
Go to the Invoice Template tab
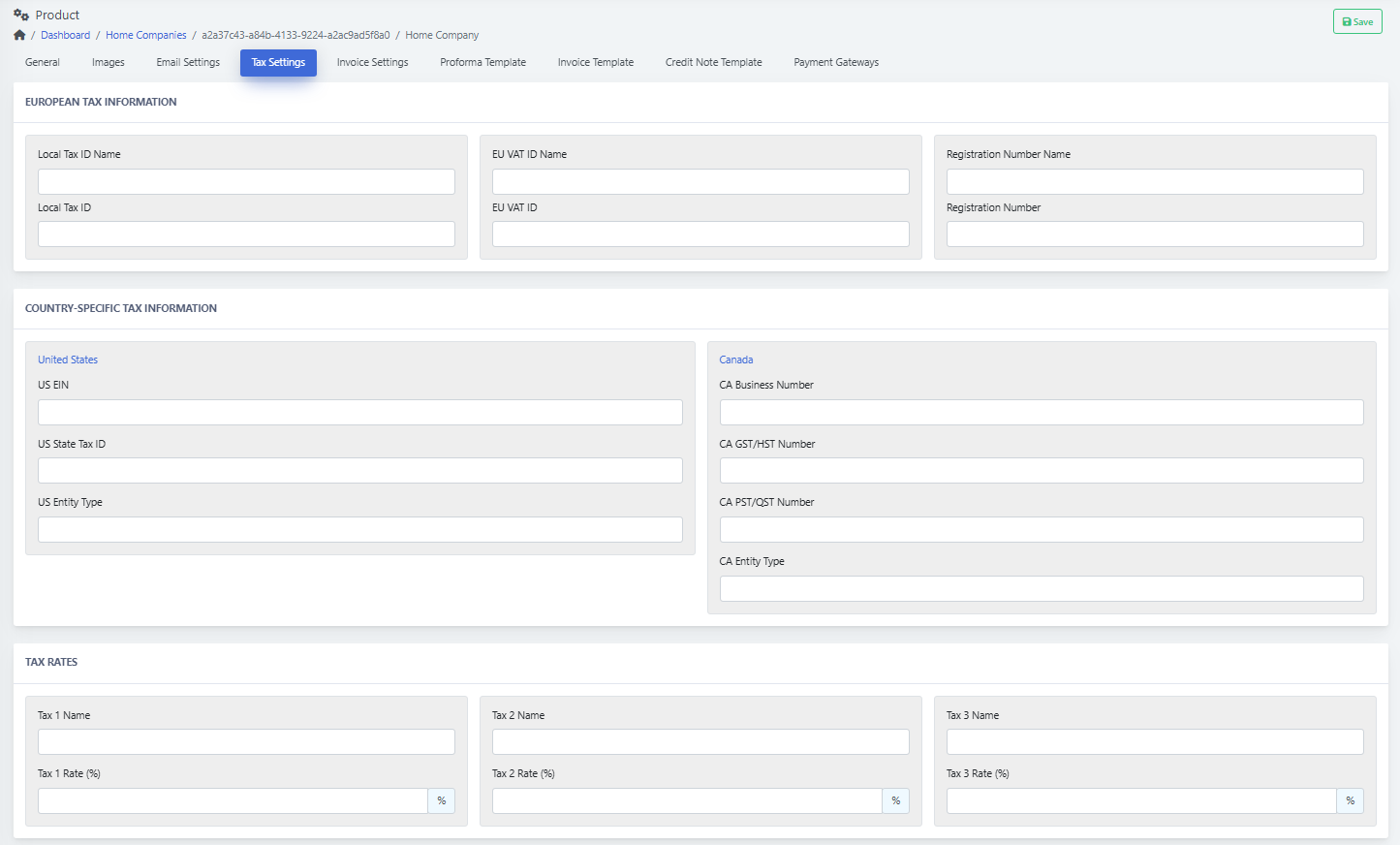[x=596, y=62]
